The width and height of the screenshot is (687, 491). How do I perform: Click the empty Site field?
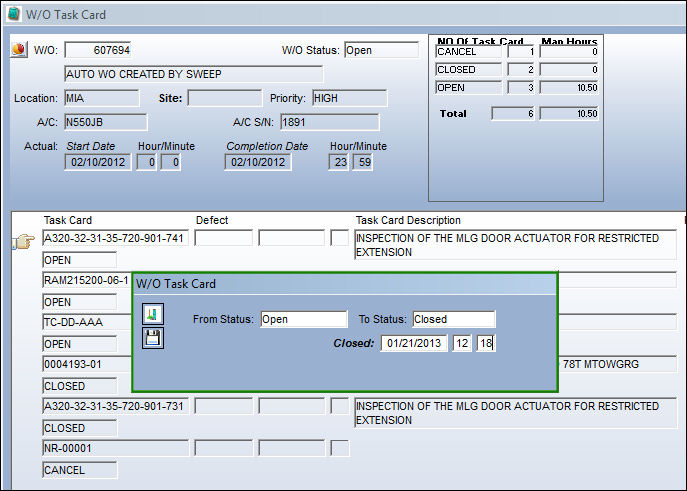click(x=225, y=98)
